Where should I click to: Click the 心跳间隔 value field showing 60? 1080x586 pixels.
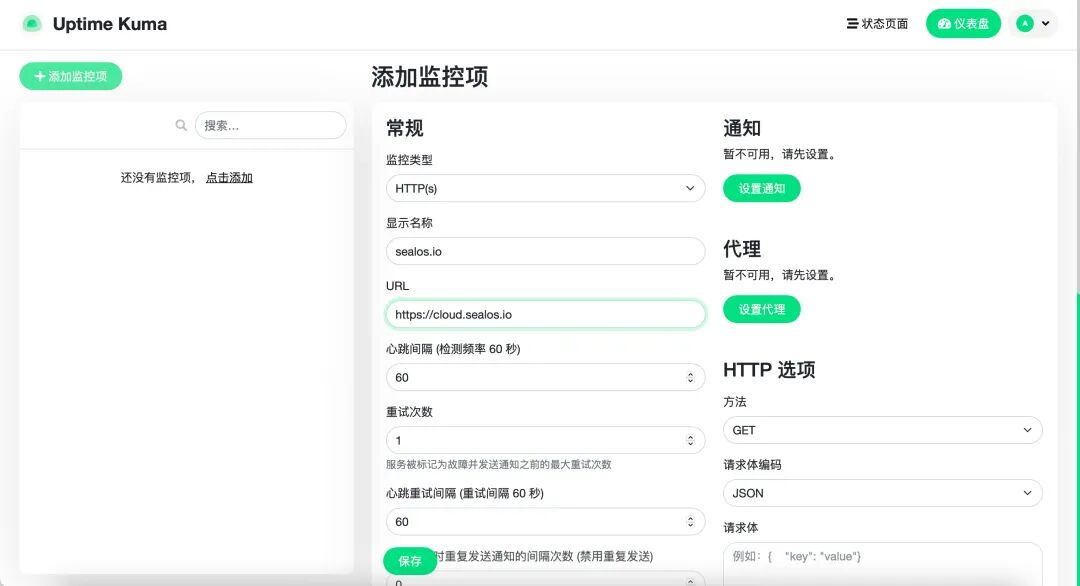click(546, 377)
